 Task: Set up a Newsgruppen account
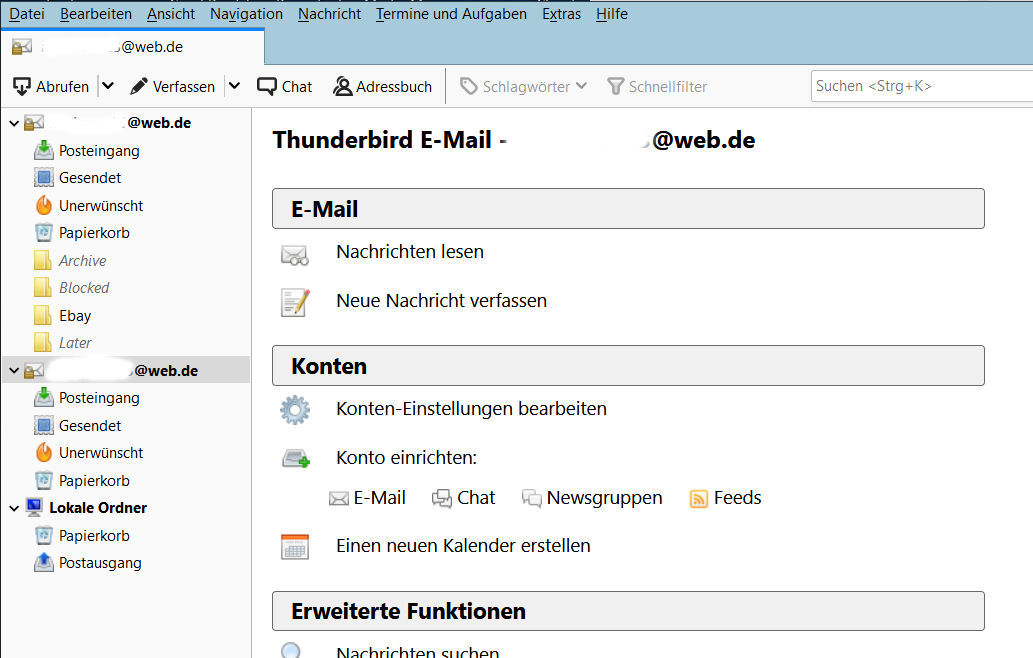tap(592, 498)
